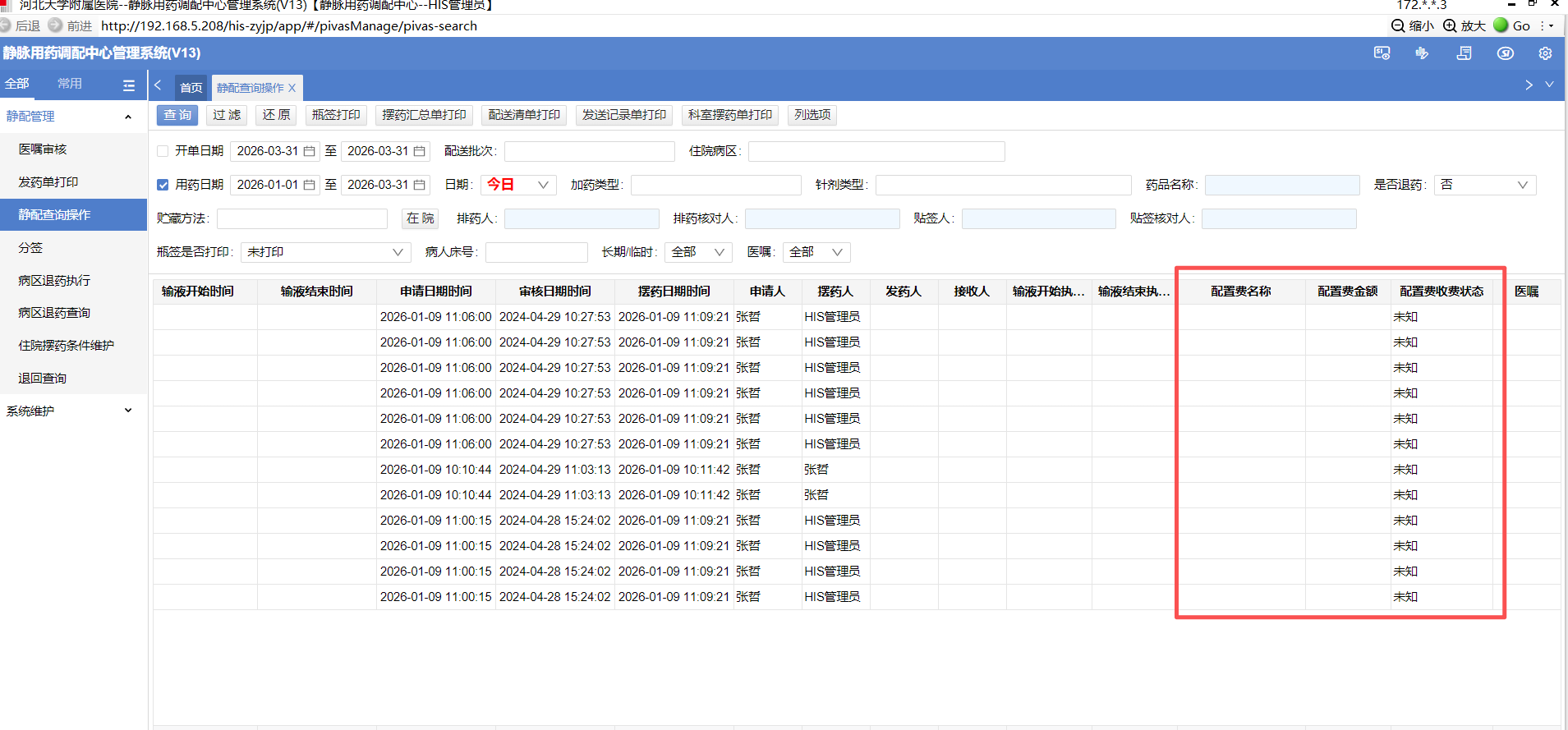Viewport: 1568px width, 730px height.
Task: Open the 瓶签是否打印 dropdown
Action: click(x=326, y=252)
